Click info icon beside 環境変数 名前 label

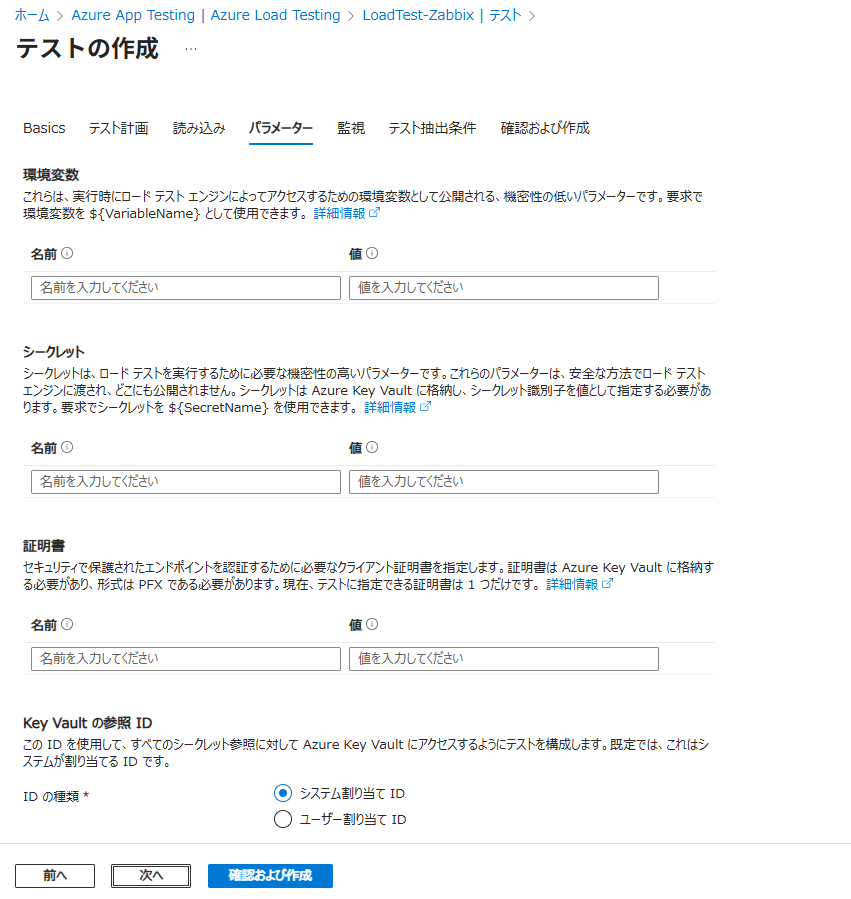67,254
